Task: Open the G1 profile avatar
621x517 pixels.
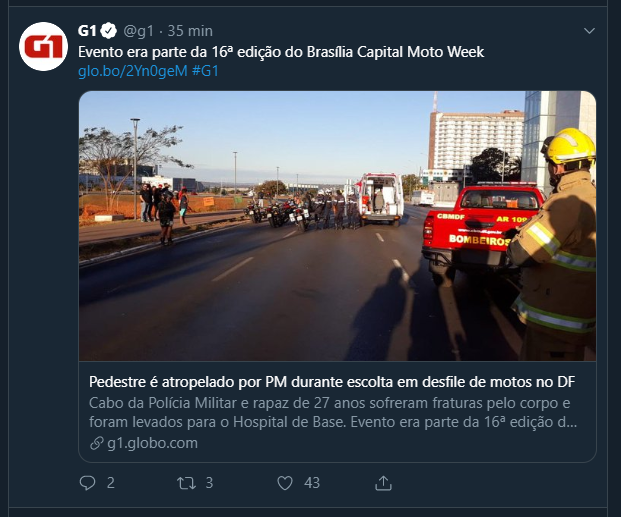Action: pyautogui.click(x=44, y=47)
